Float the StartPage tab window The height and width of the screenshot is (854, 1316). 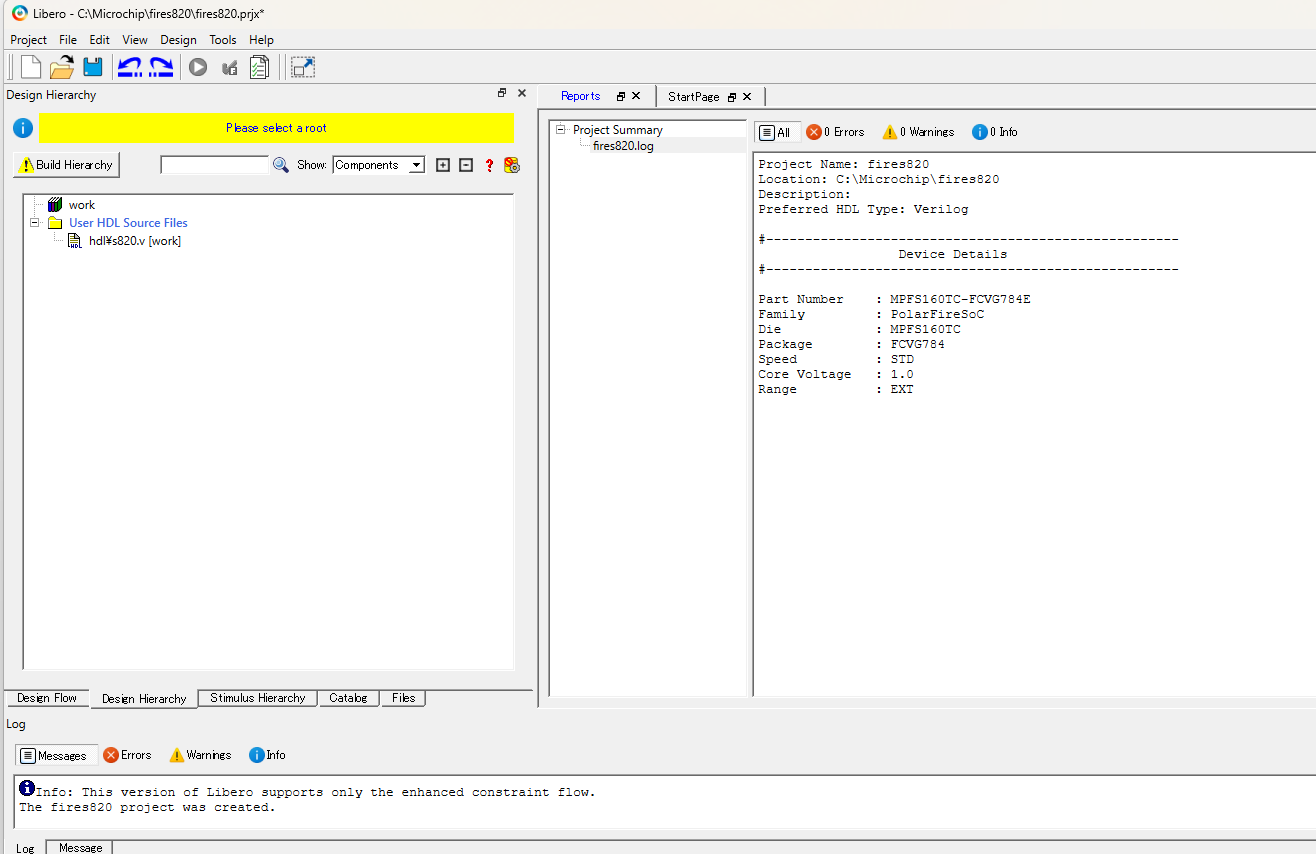pos(732,97)
